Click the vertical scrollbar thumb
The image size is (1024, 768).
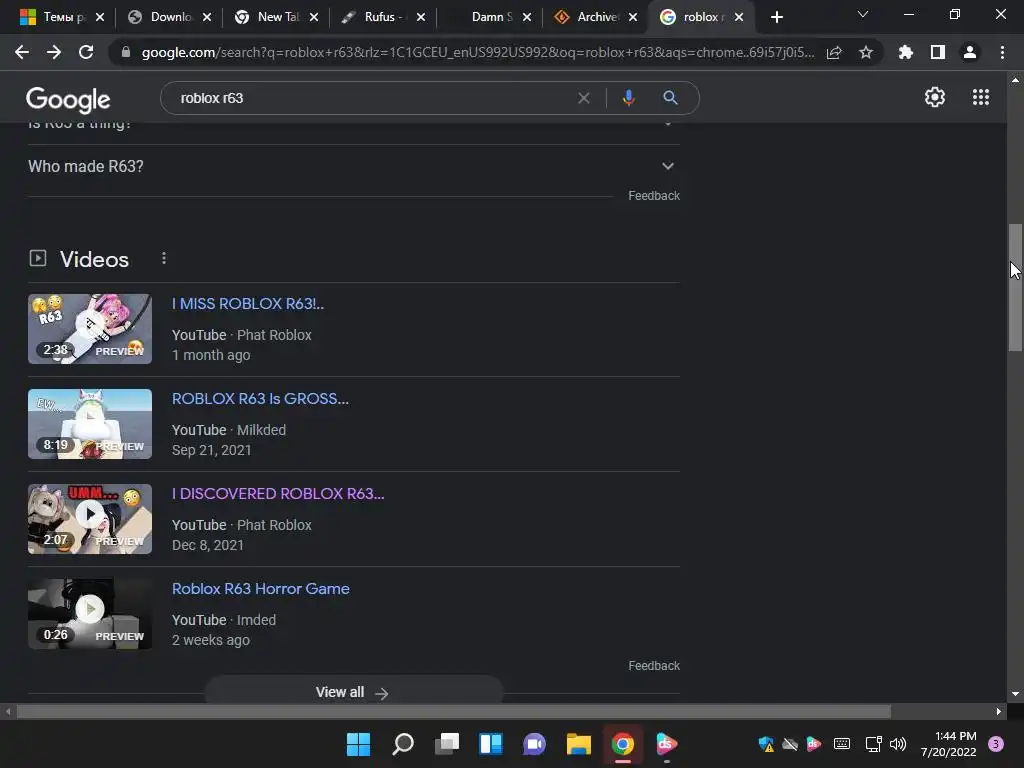1015,288
